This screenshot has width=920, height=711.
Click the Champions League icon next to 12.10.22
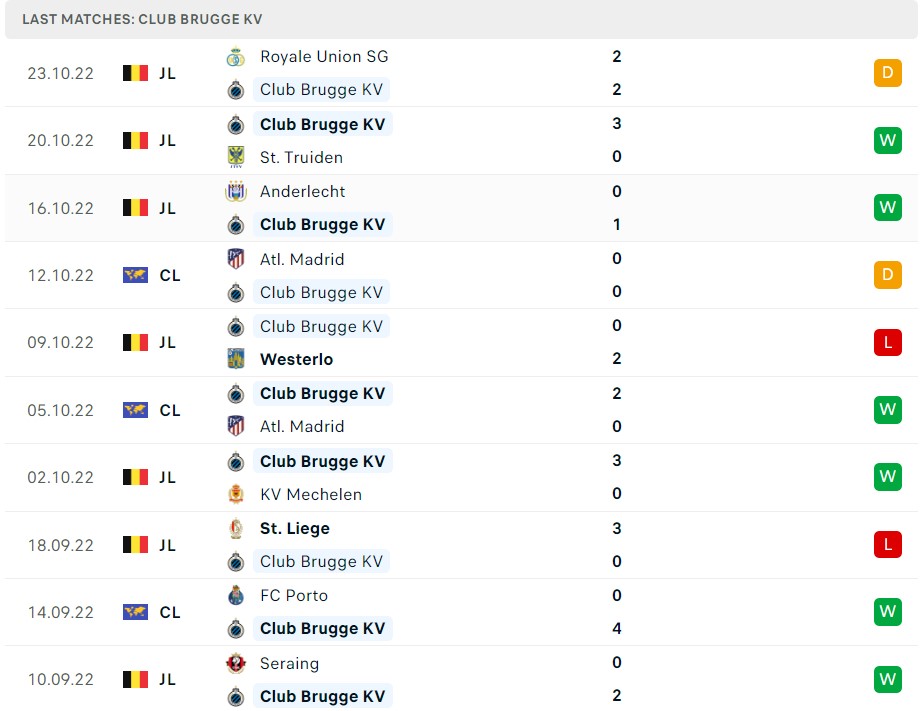point(134,275)
